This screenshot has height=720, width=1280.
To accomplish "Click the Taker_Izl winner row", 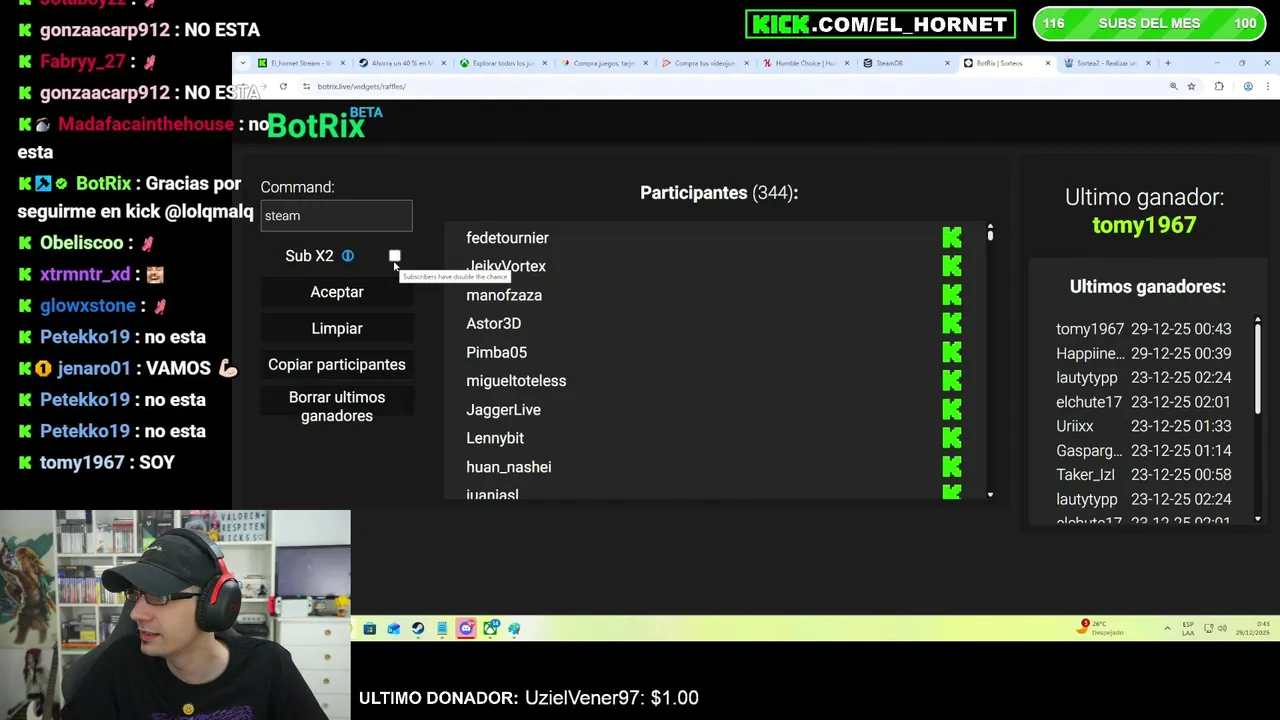I will [1144, 475].
